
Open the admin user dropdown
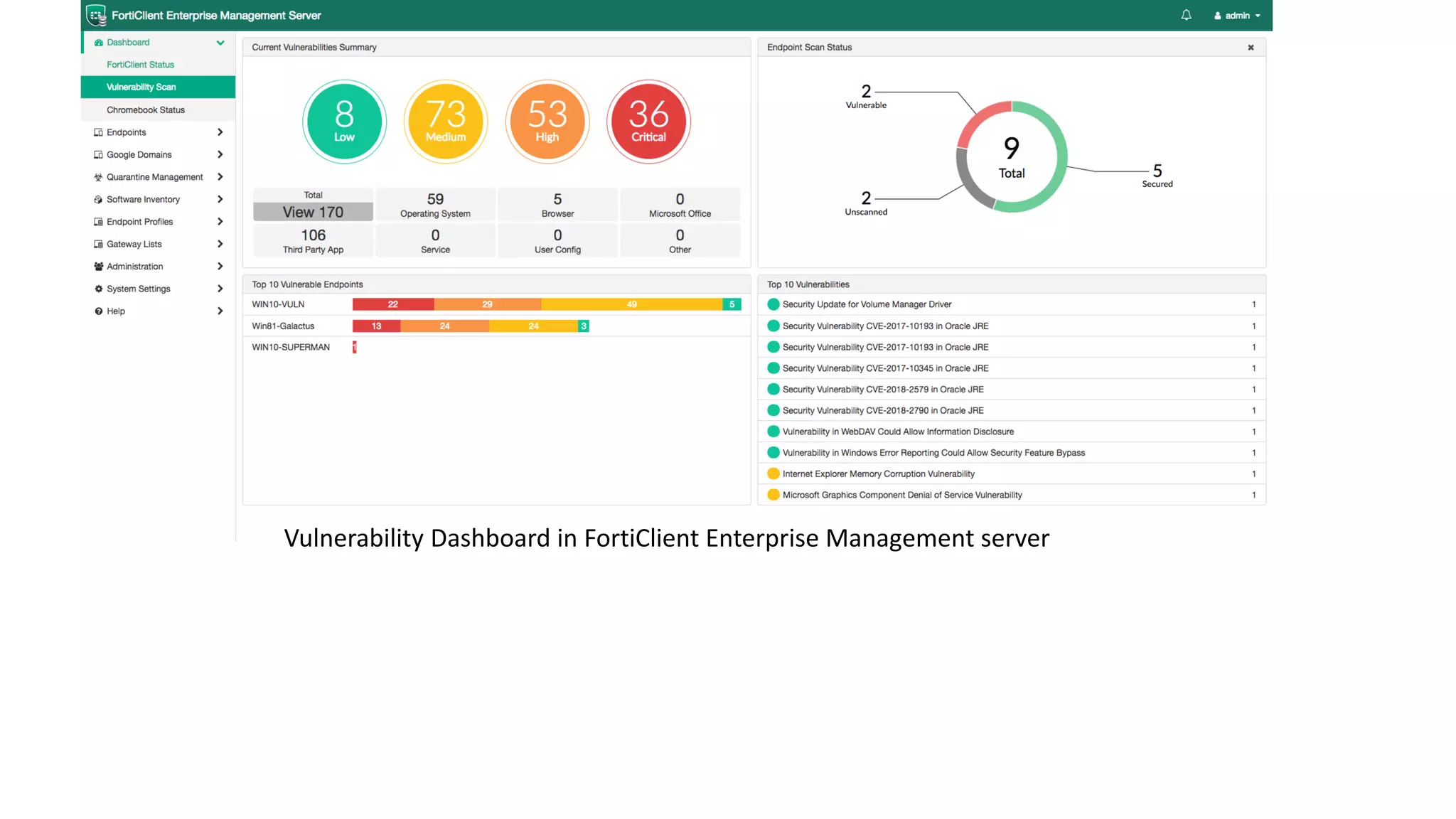[1238, 16]
